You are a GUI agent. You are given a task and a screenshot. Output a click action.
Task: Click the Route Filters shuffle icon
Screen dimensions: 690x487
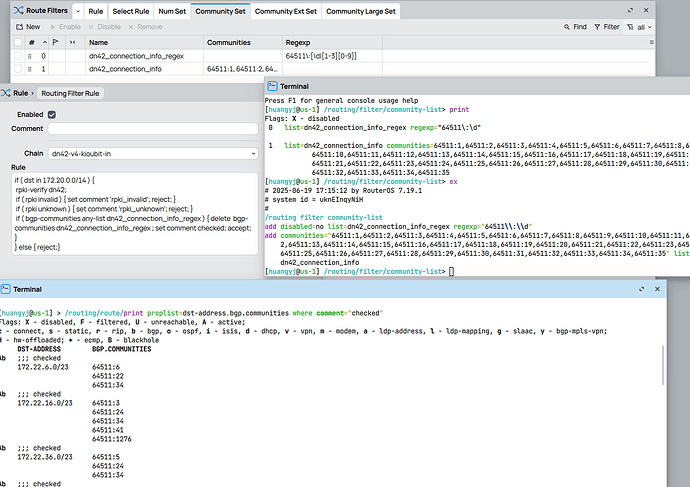click(x=18, y=10)
